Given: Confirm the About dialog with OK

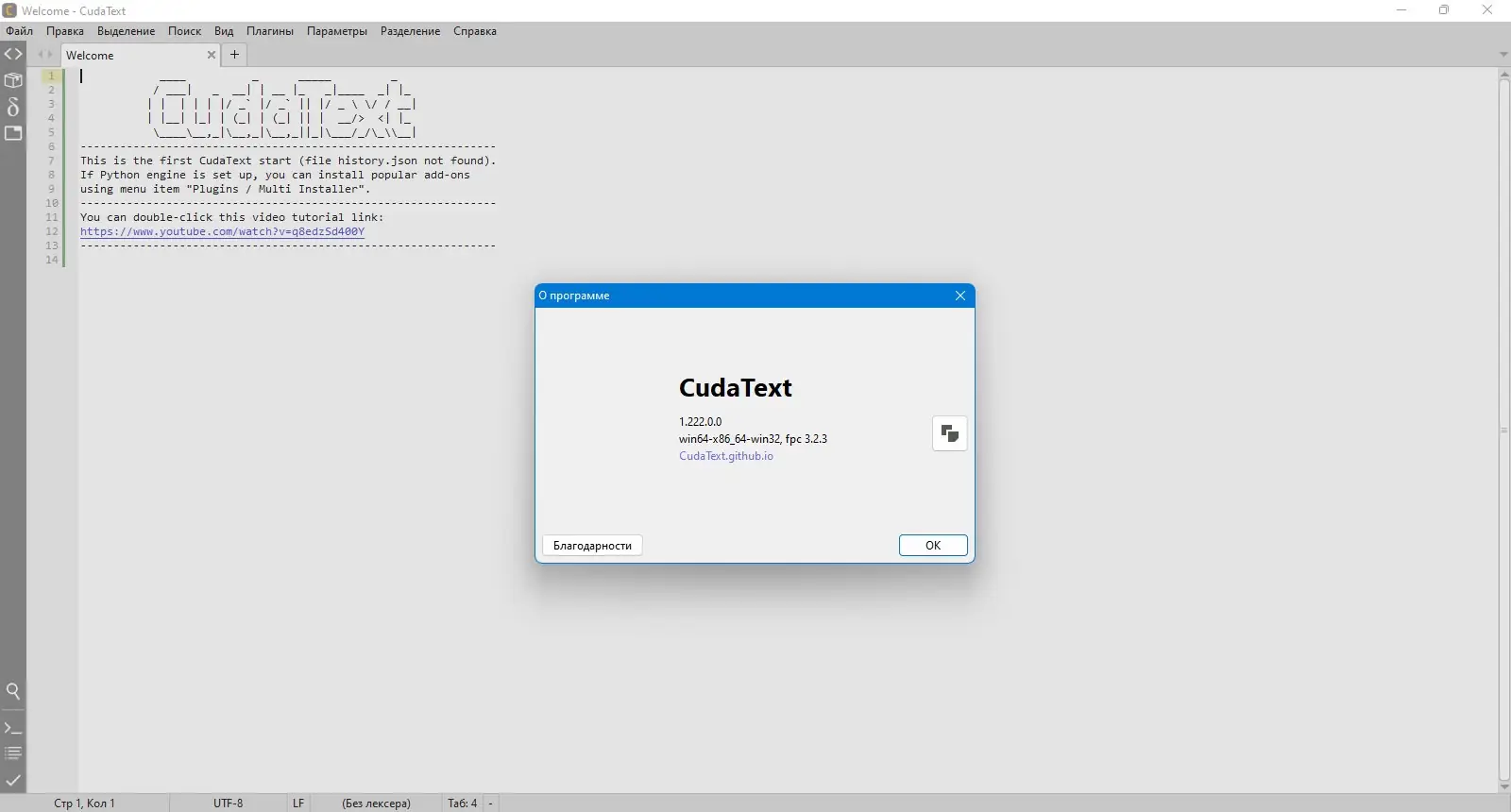Looking at the screenshot, I should click(x=933, y=546).
